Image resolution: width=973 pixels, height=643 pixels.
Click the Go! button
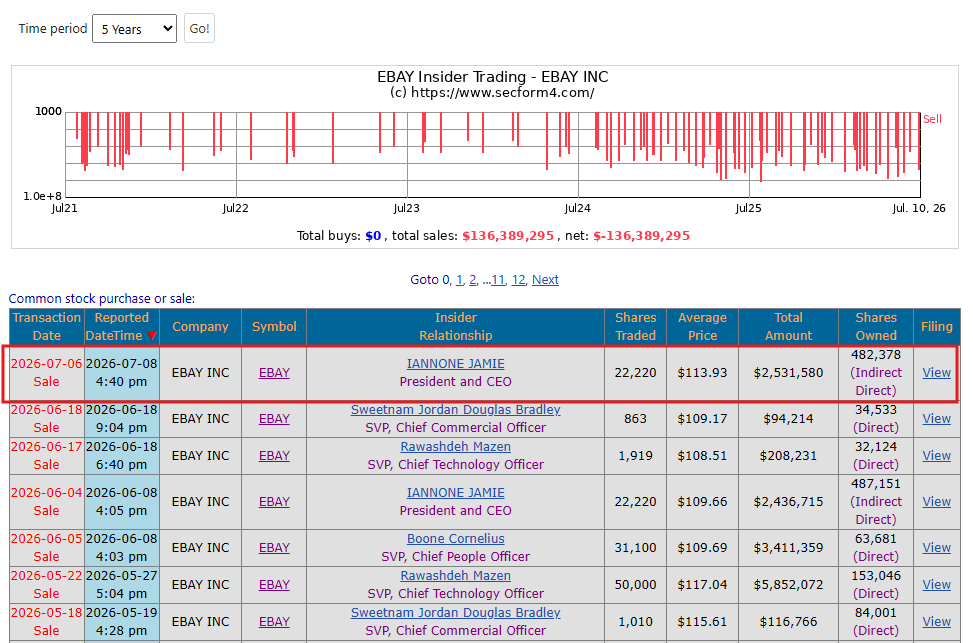(x=199, y=29)
